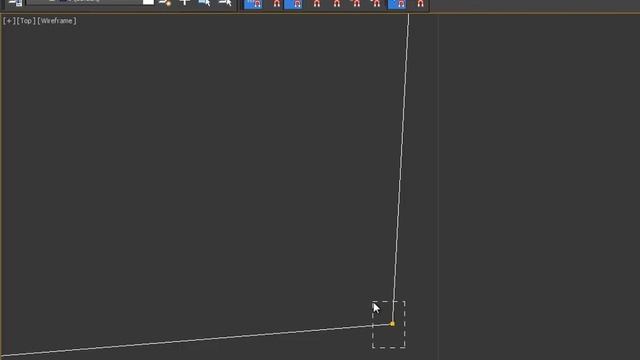640x360 pixels.
Task: Select the yellow highlighted spline vertex
Action: click(392, 324)
